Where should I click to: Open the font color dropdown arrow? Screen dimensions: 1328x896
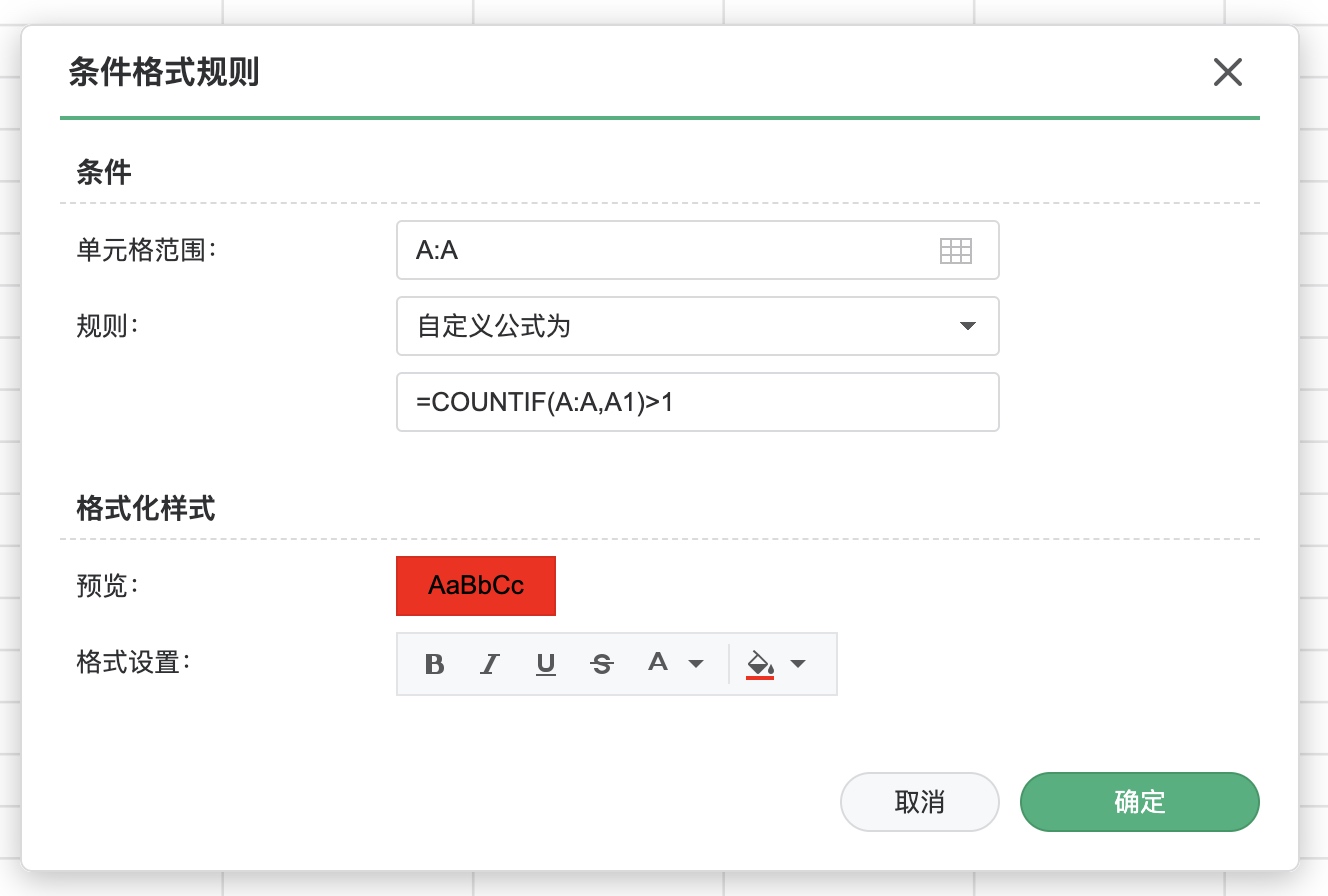tap(696, 664)
